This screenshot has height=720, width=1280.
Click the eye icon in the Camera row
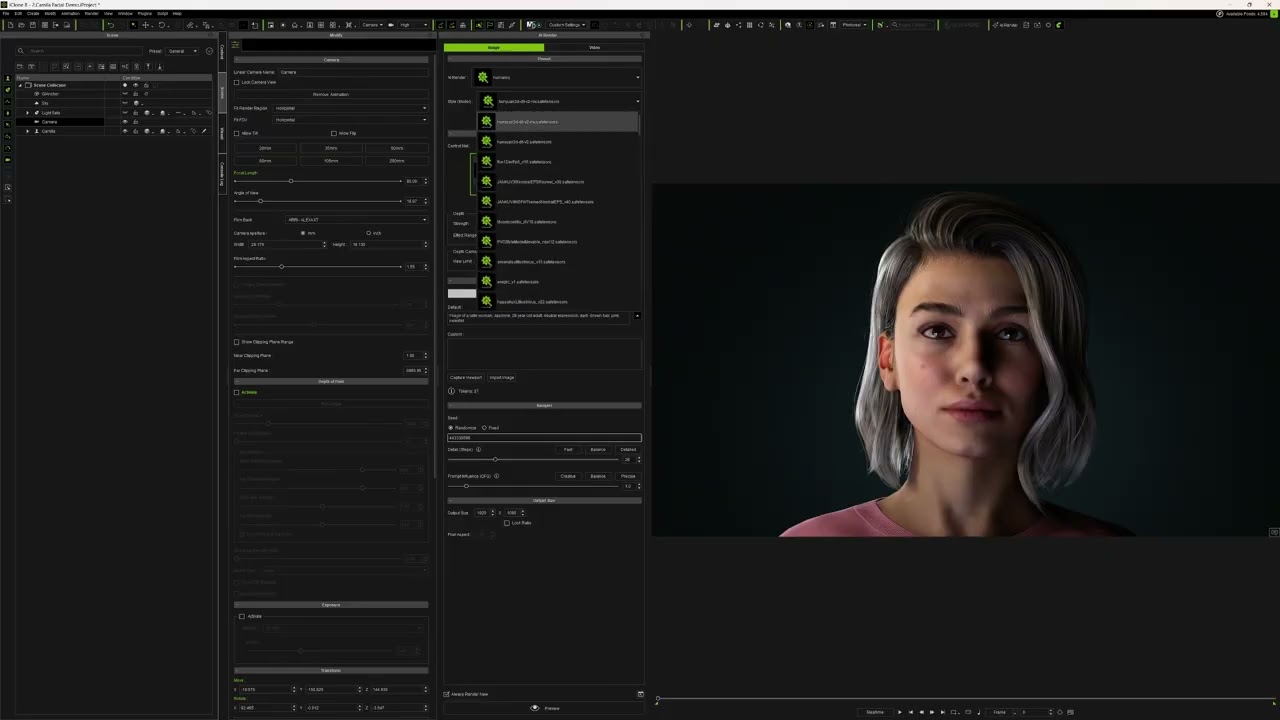click(x=125, y=122)
